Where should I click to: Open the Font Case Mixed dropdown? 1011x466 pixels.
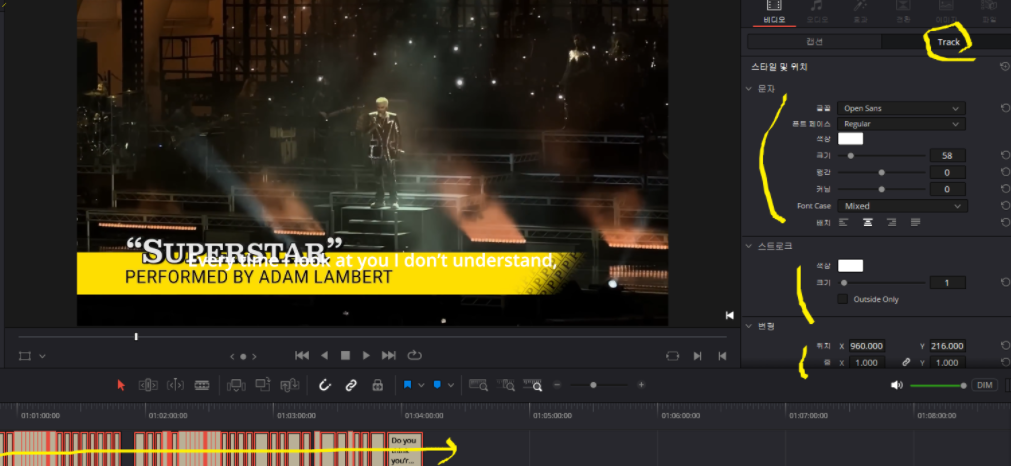coord(902,206)
